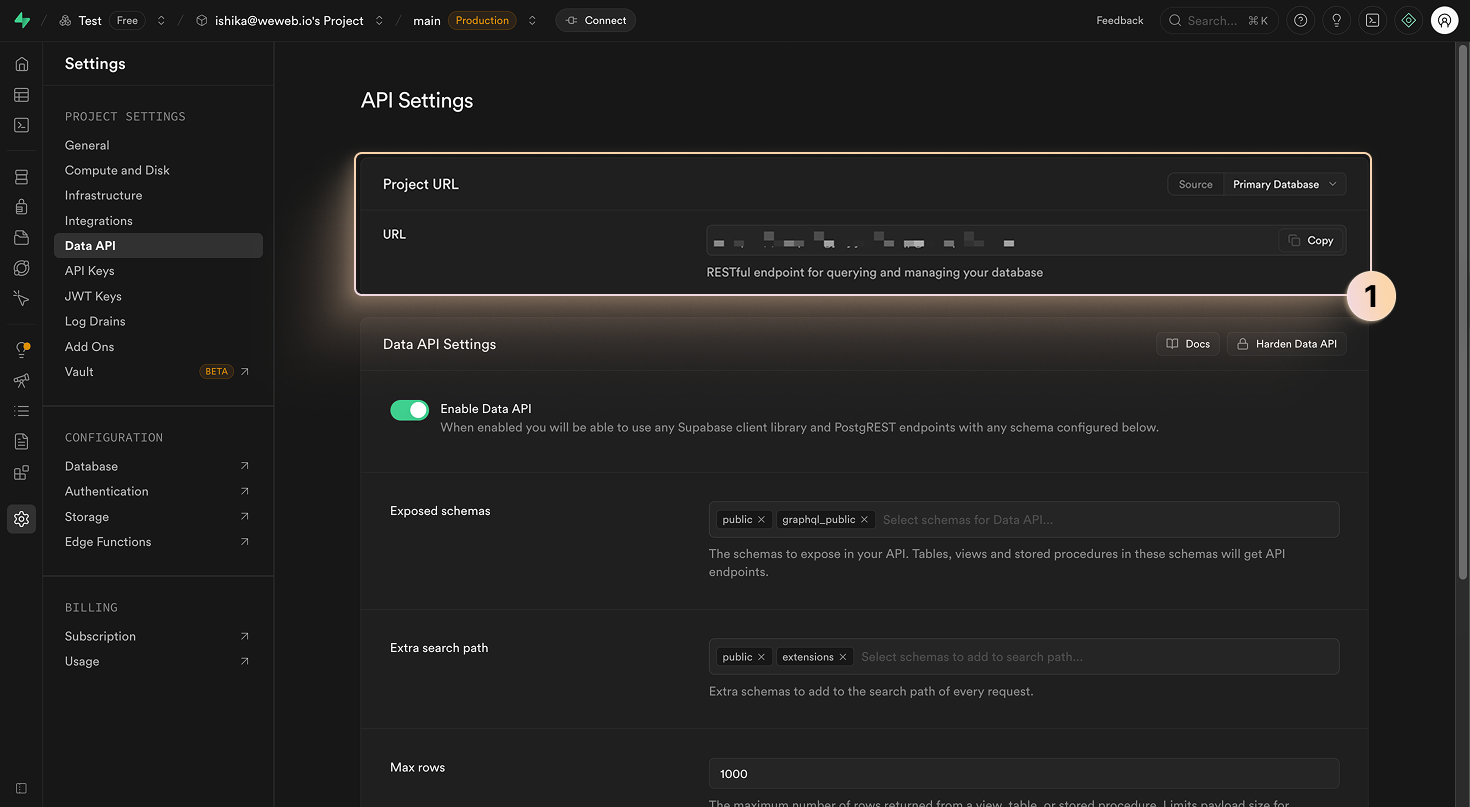
Task: Go to JWT Keys settings
Action: click(x=92, y=296)
